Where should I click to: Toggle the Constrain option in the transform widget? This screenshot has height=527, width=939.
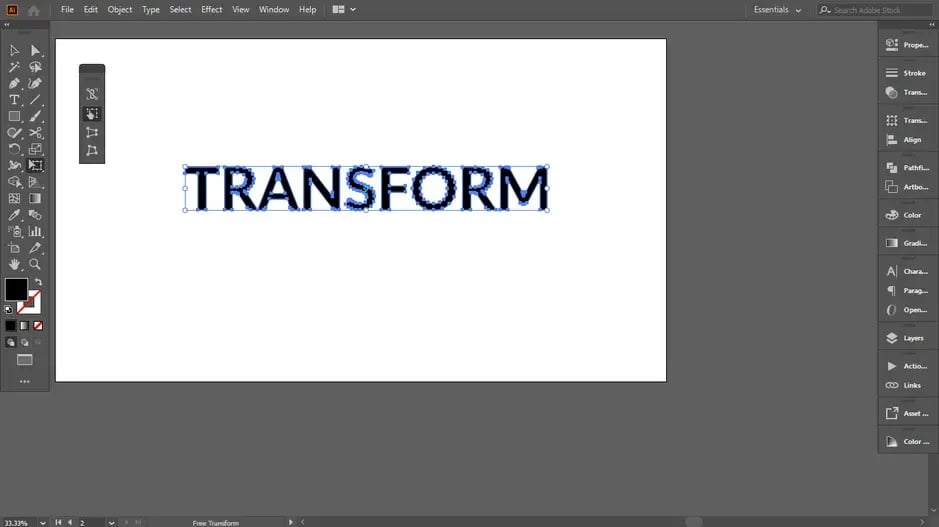92,94
